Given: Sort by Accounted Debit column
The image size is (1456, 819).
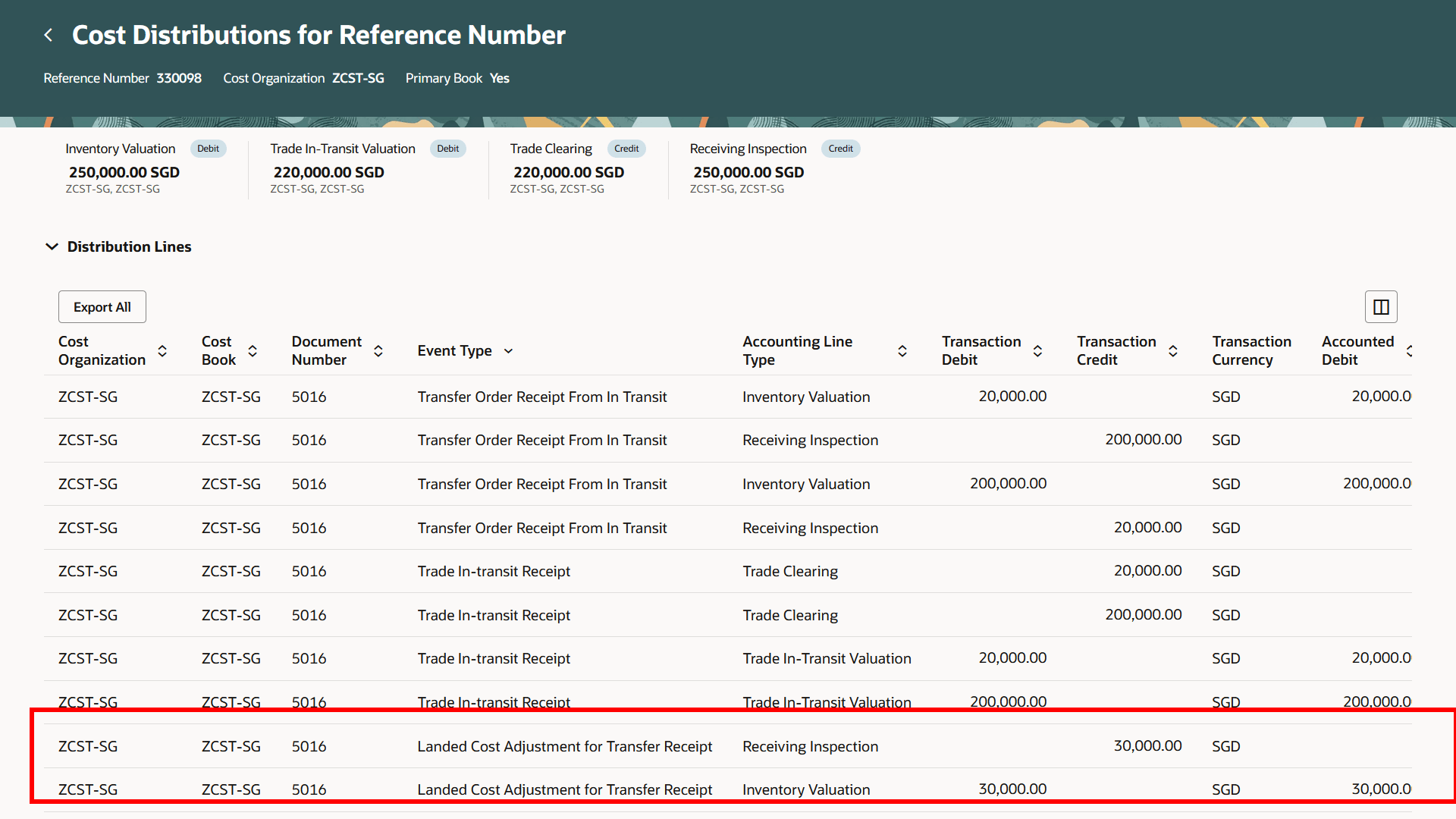Looking at the screenshot, I should (x=1408, y=351).
